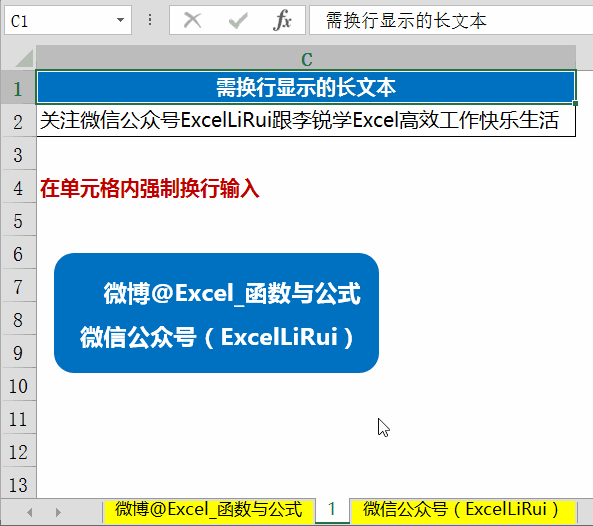Expand the Name Box dropdown arrow

coord(120,20)
